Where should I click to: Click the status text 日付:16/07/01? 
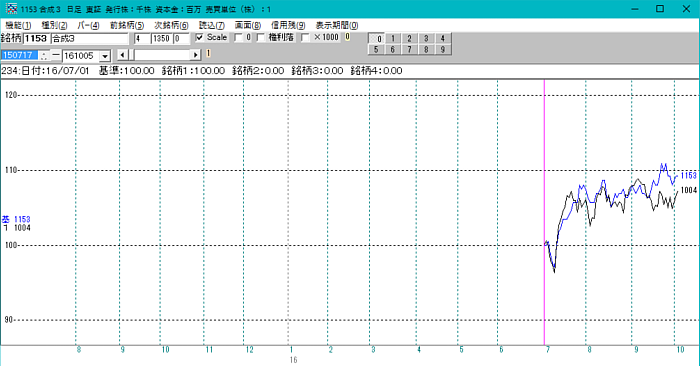55,71
